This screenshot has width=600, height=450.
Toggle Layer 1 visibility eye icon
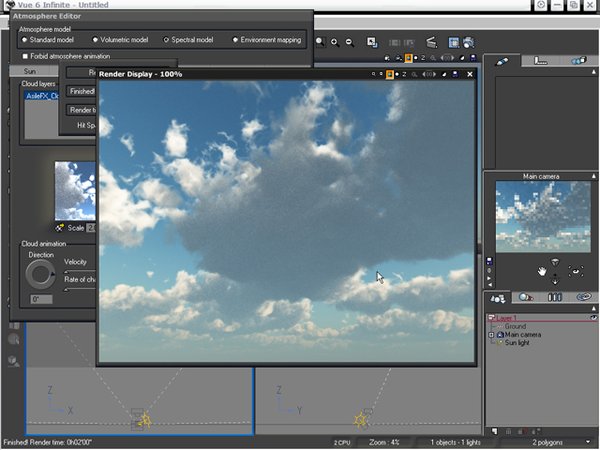(x=593, y=317)
